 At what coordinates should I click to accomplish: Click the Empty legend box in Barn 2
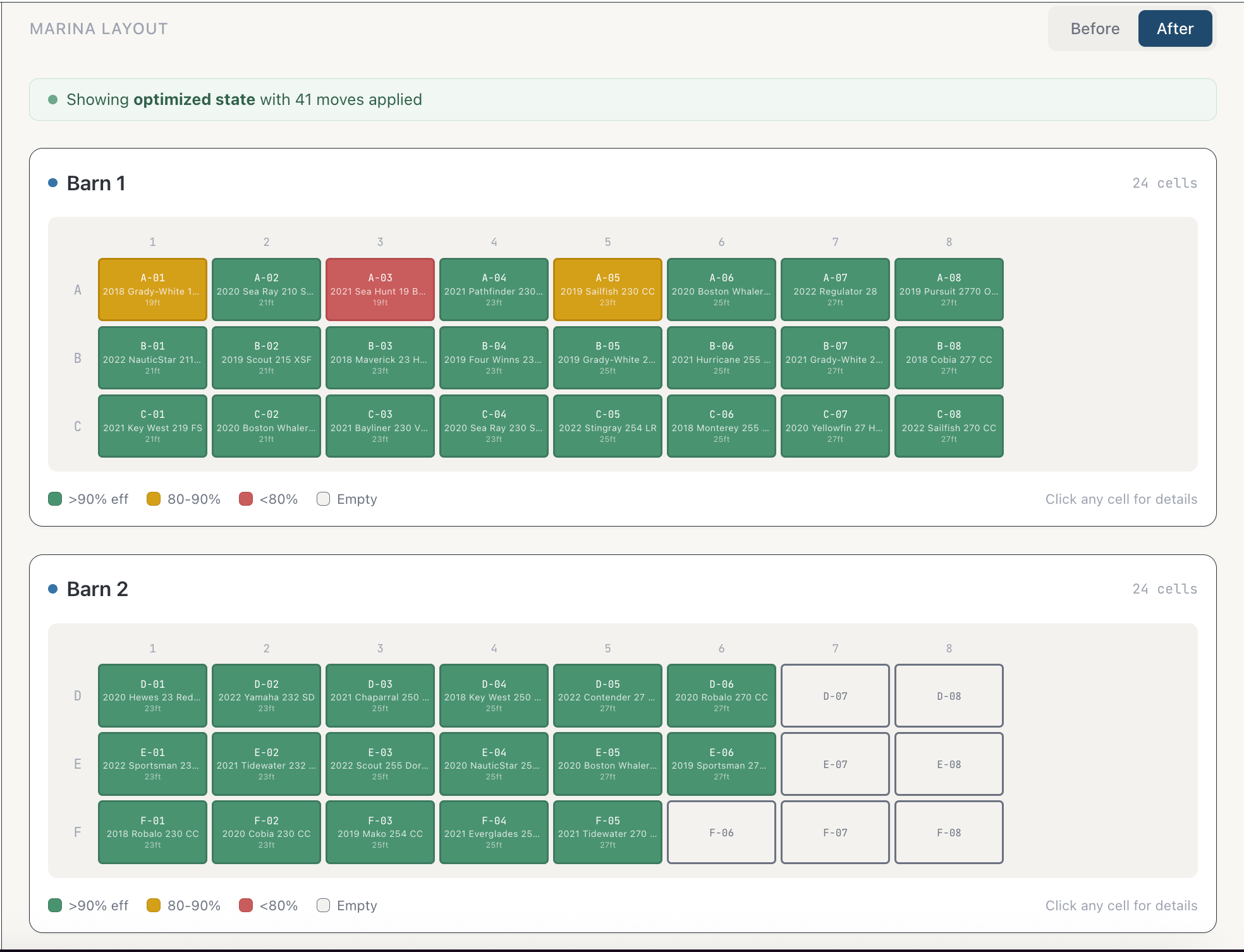323,906
